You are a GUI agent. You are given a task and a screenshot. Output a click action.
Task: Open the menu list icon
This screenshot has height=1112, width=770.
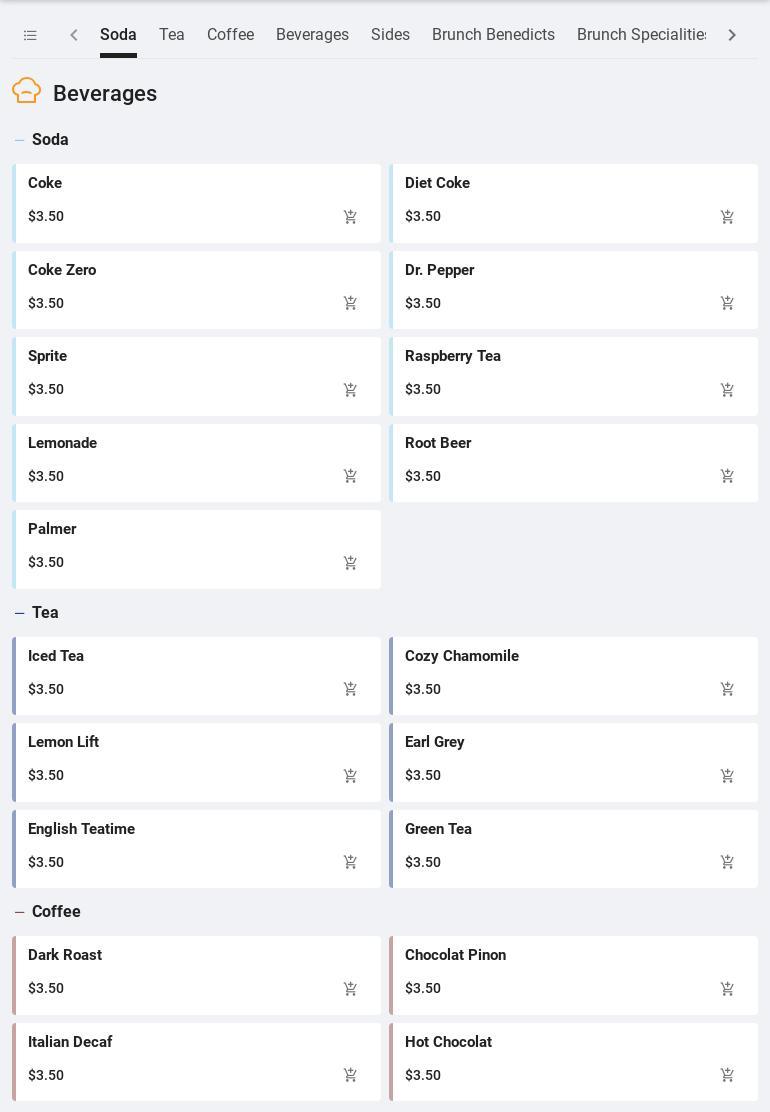pos(30,35)
